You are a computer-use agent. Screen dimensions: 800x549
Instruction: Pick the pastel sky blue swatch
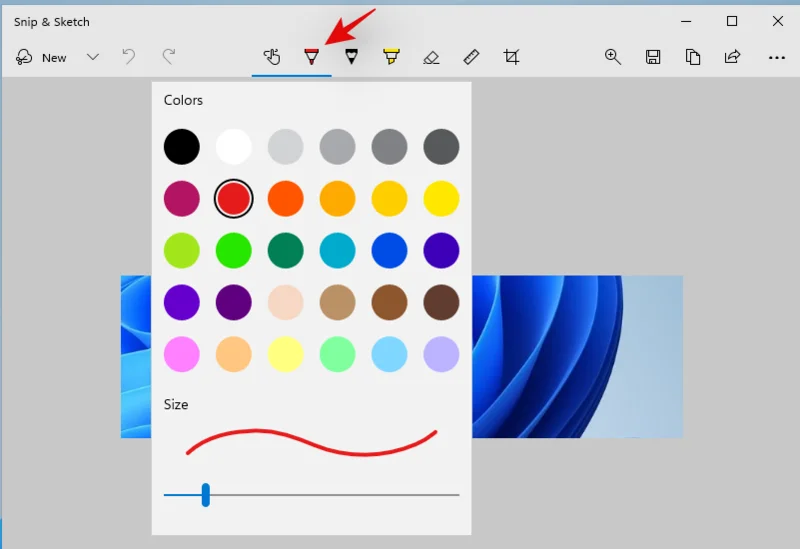pyautogui.click(x=389, y=354)
